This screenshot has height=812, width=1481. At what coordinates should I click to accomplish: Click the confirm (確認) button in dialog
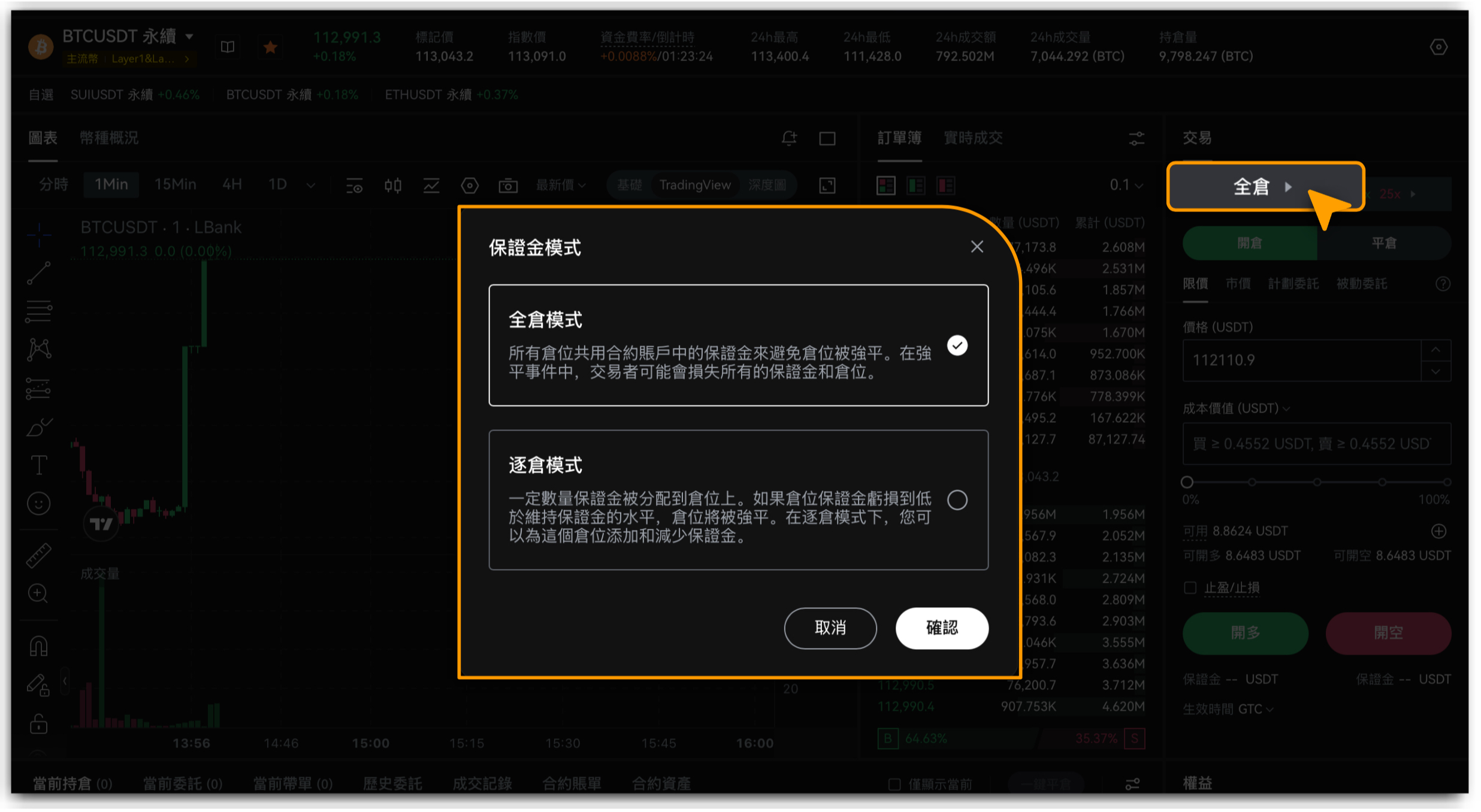click(x=941, y=628)
